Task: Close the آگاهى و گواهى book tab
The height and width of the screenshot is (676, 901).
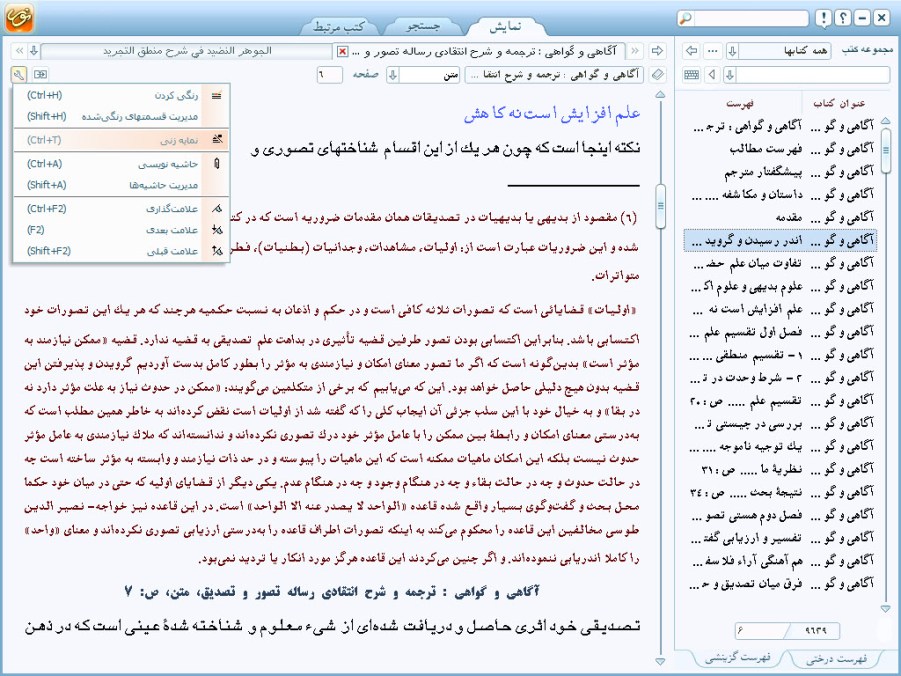Action: pos(342,52)
